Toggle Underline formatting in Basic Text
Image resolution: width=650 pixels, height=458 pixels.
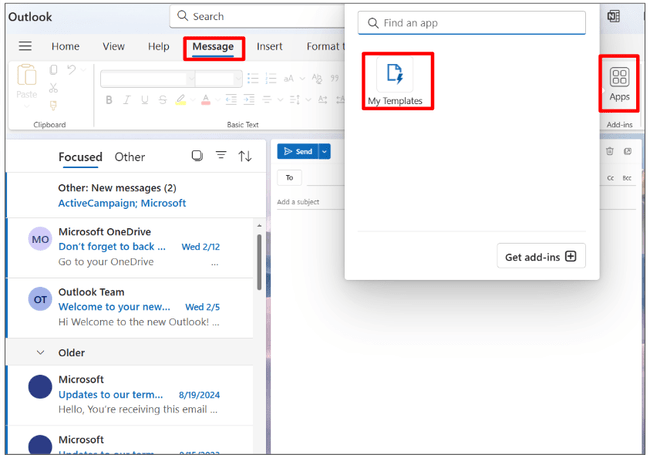[x=145, y=100]
